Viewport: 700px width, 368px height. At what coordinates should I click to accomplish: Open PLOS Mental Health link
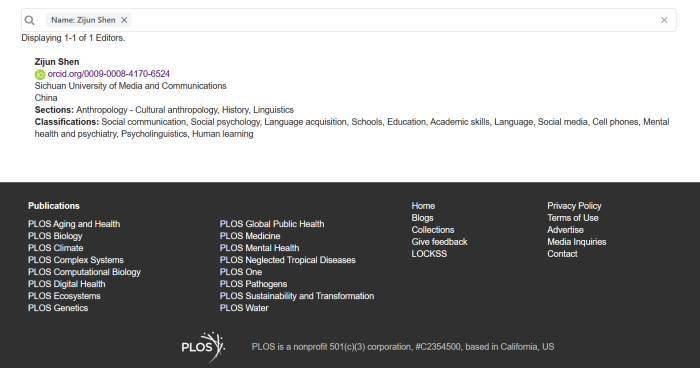click(259, 248)
